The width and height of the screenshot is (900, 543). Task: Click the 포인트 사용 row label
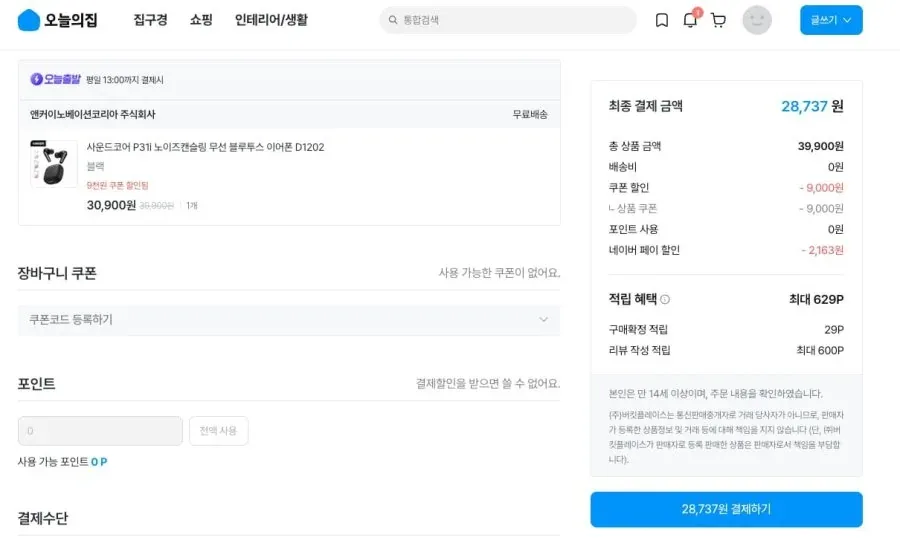[633, 229]
